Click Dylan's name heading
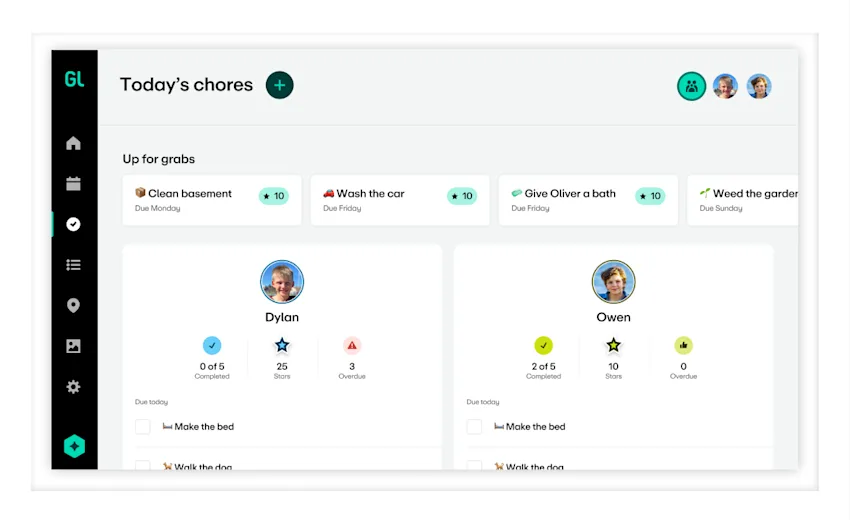The image size is (850, 520). (x=282, y=317)
